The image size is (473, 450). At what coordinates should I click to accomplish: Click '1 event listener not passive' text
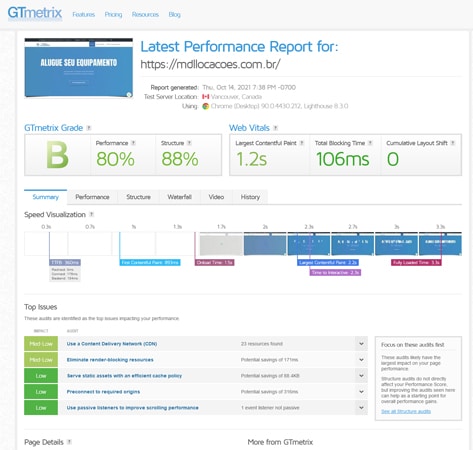coord(270,408)
